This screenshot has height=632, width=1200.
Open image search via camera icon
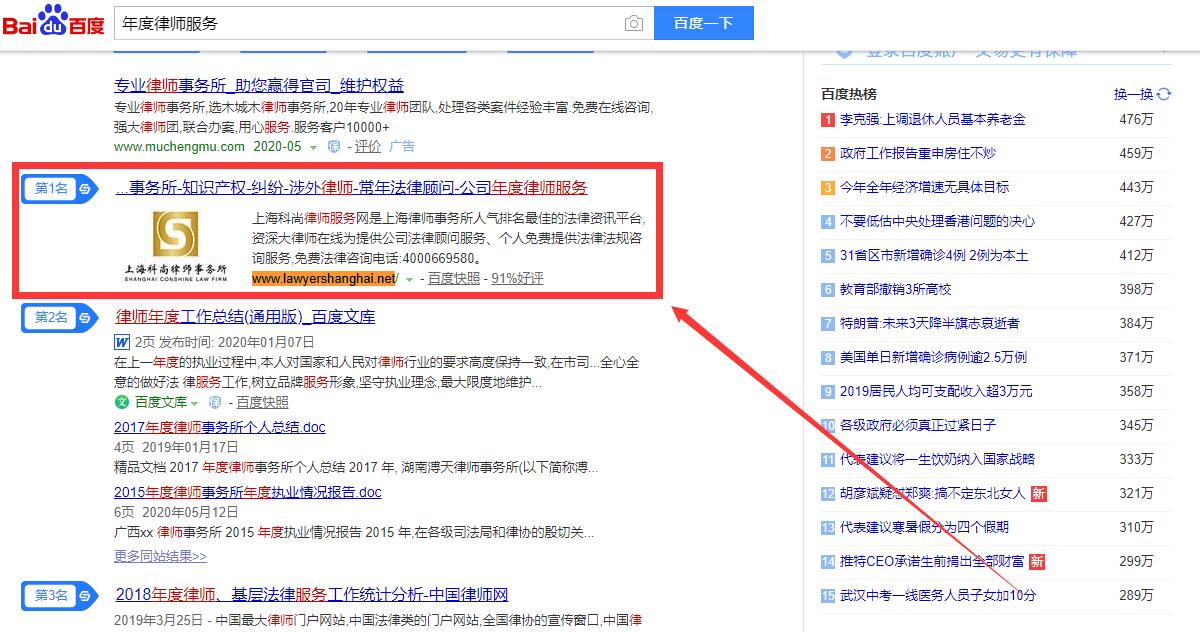(633, 23)
